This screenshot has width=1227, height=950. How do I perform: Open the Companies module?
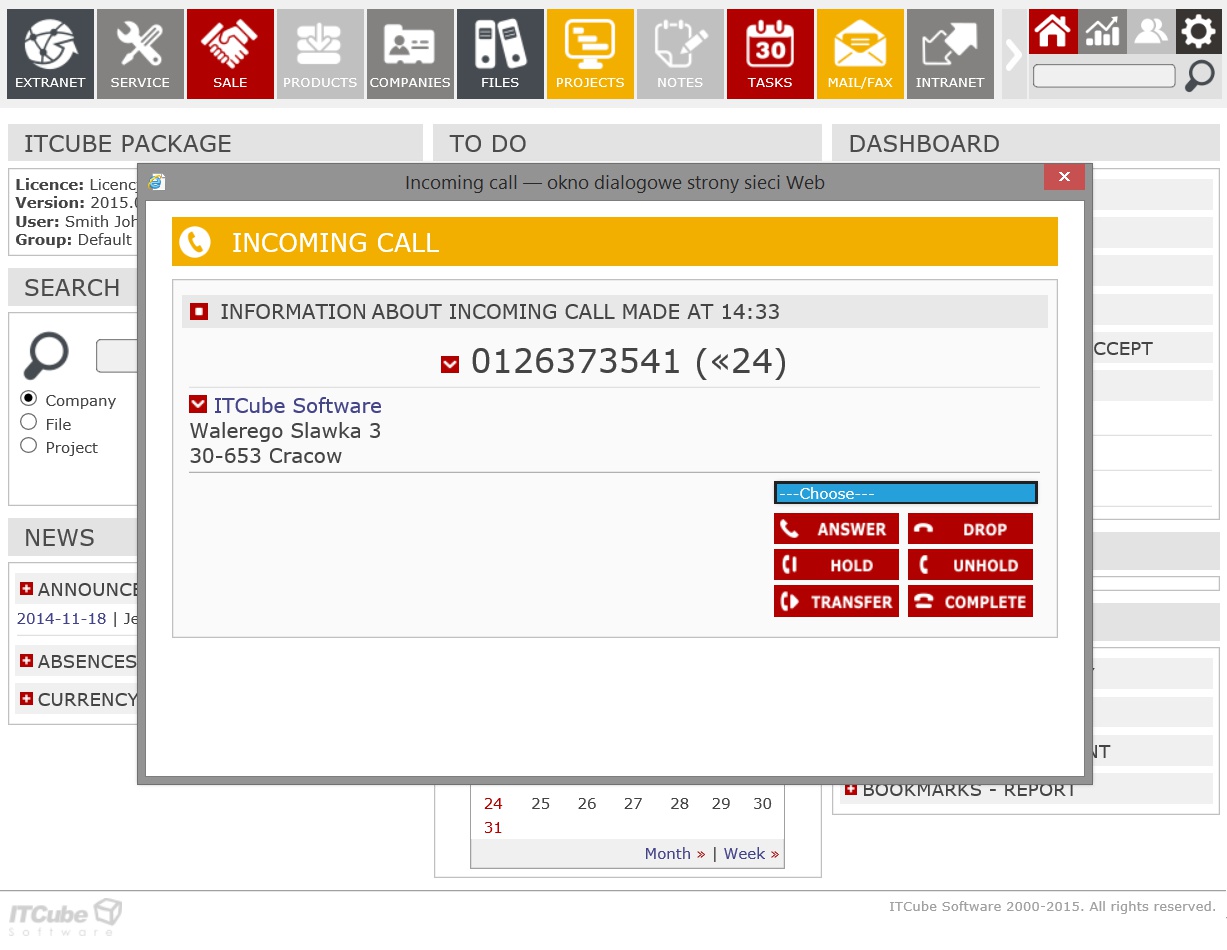click(410, 54)
